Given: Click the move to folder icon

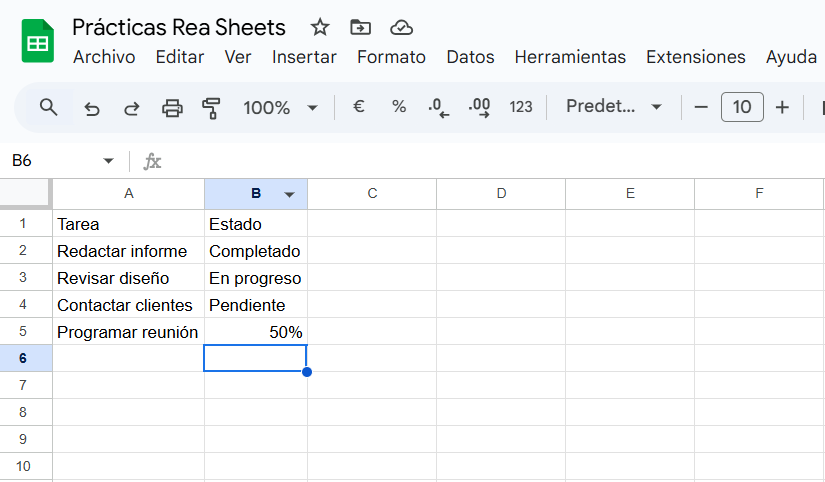Looking at the screenshot, I should 360,27.
